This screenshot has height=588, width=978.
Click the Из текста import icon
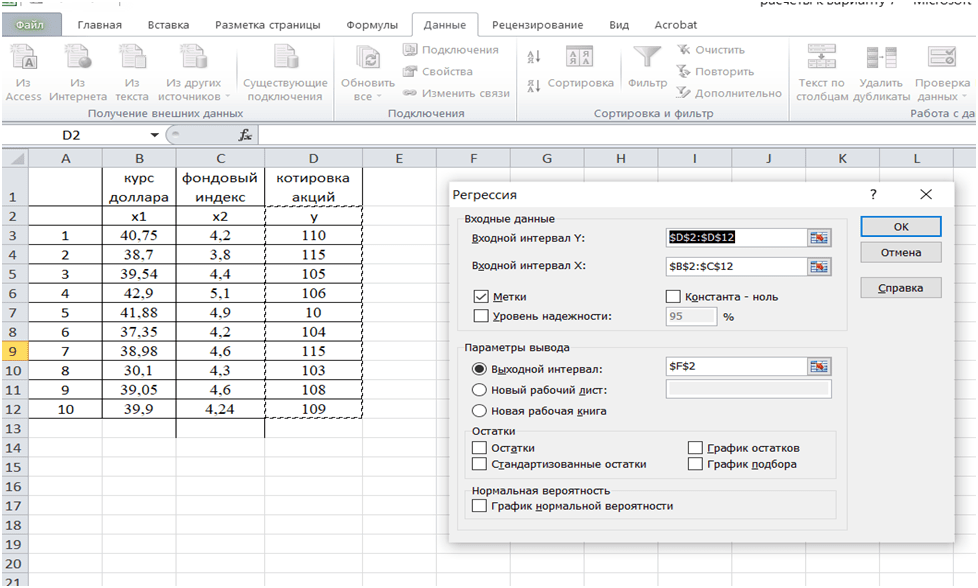[x=132, y=57]
